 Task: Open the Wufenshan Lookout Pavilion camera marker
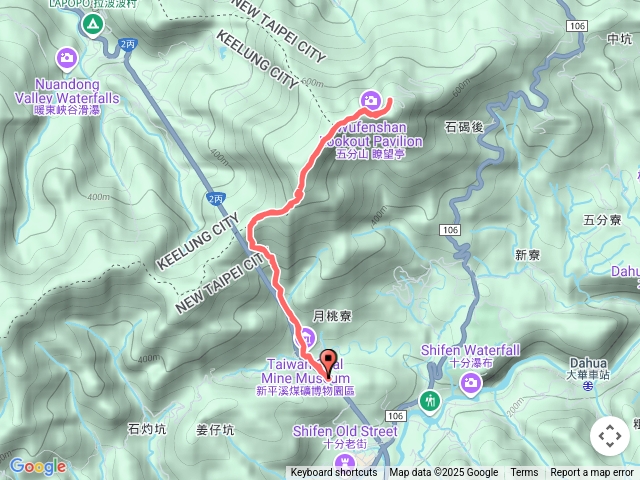click(x=371, y=100)
